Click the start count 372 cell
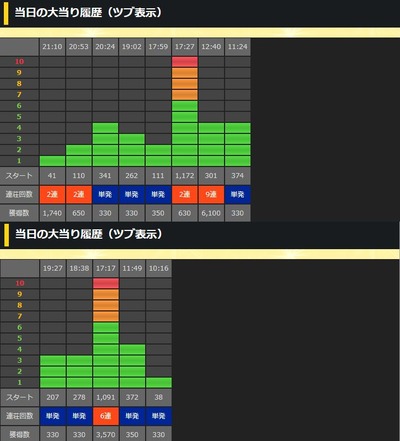 pyautogui.click(x=132, y=397)
